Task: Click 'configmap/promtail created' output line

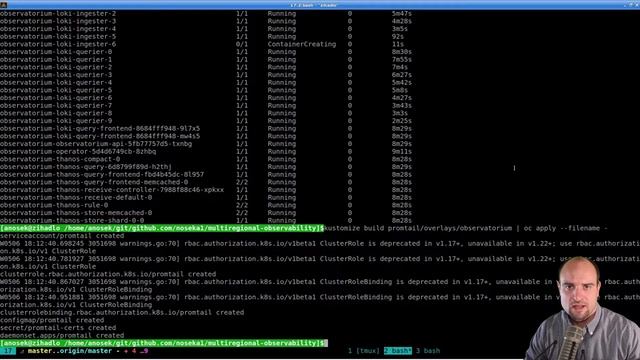Action: pyautogui.click(x=52, y=320)
